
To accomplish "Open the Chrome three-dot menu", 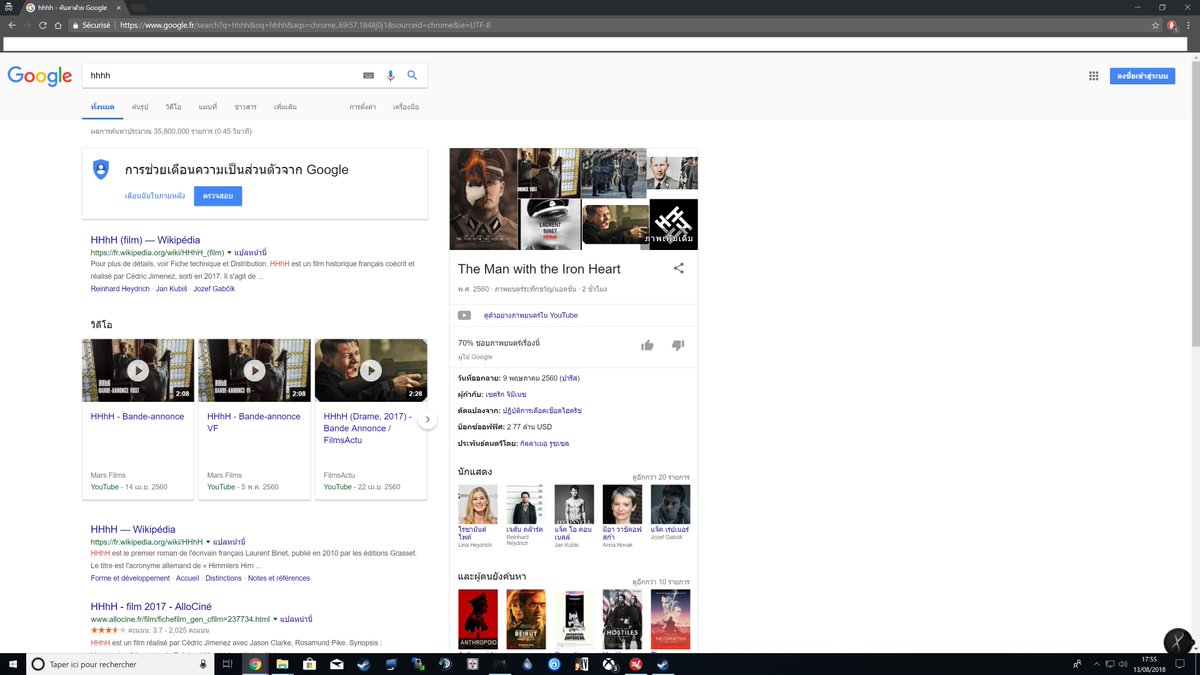I will point(1189,25).
